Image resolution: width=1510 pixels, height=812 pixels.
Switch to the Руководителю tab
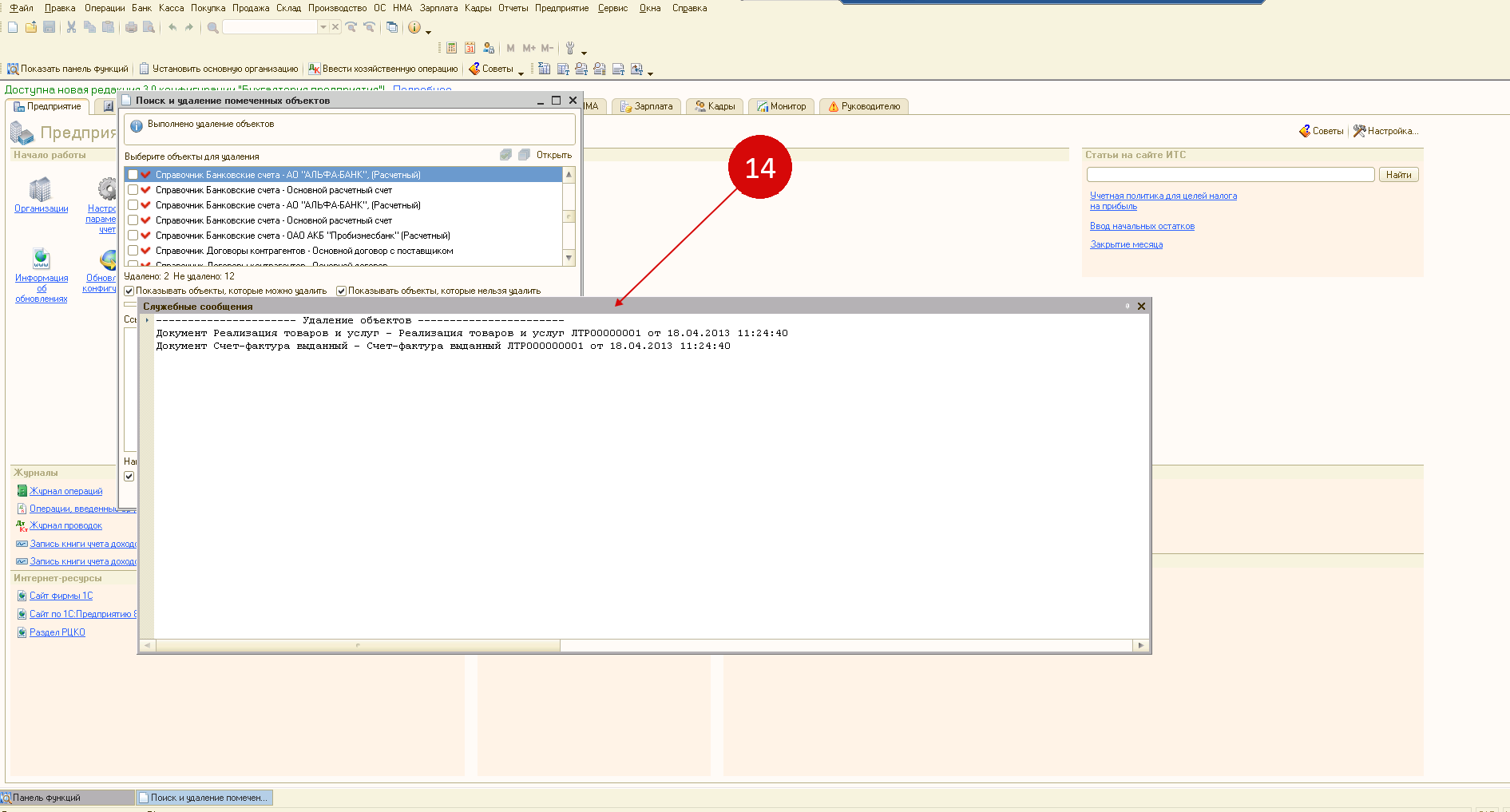click(864, 106)
